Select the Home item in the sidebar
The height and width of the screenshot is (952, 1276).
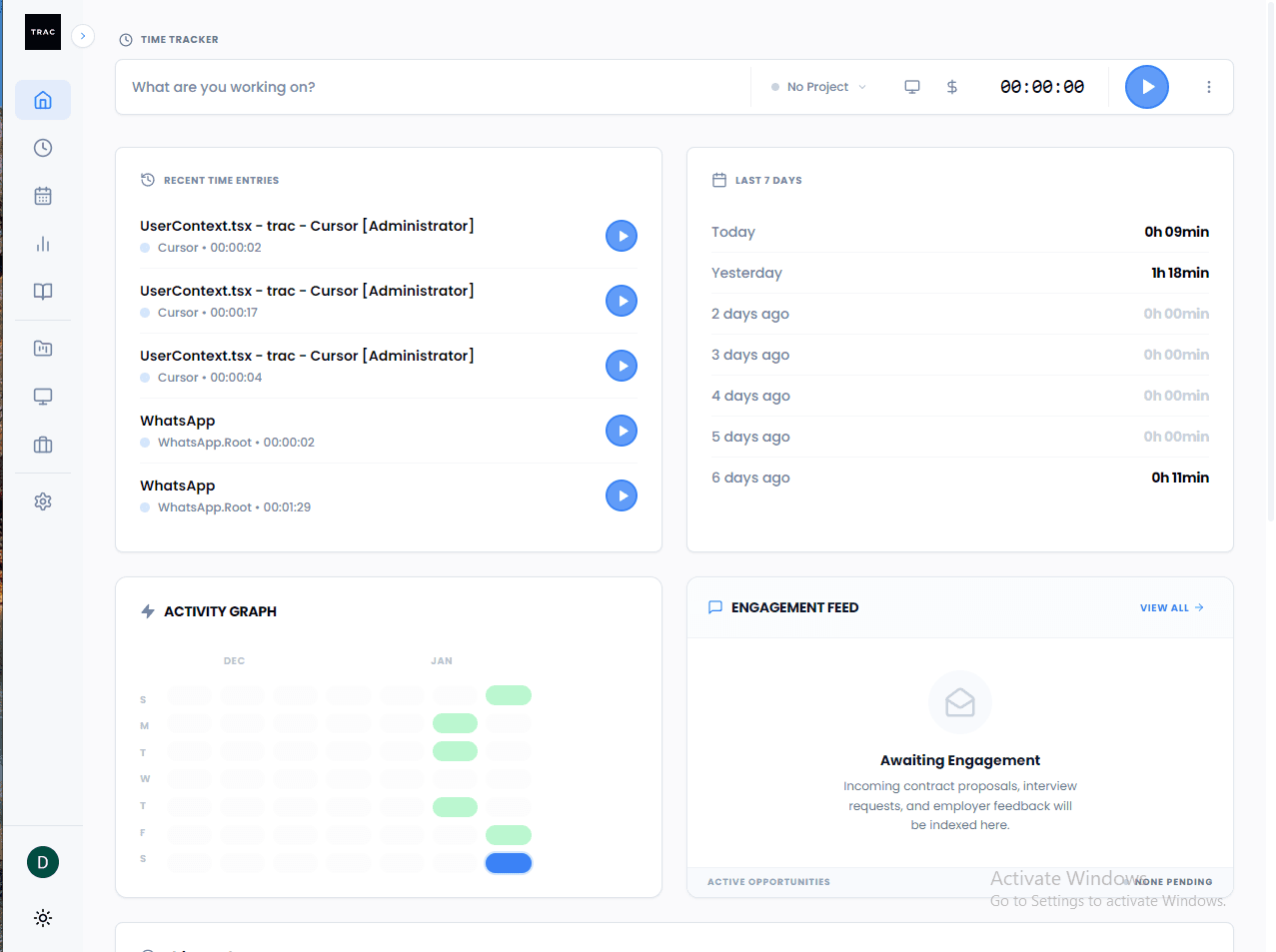(43, 100)
